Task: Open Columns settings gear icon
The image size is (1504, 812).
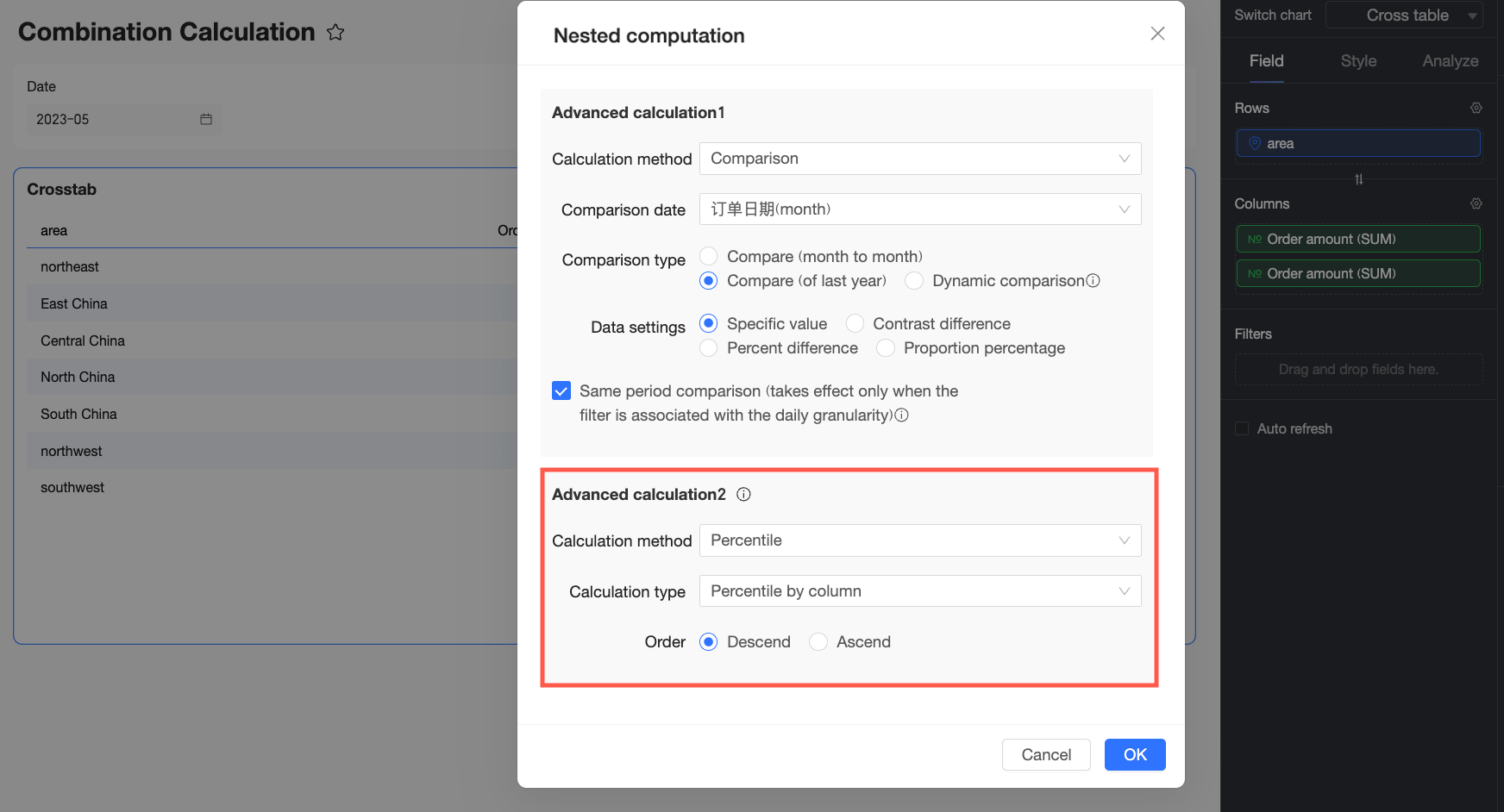Action: pyautogui.click(x=1476, y=203)
